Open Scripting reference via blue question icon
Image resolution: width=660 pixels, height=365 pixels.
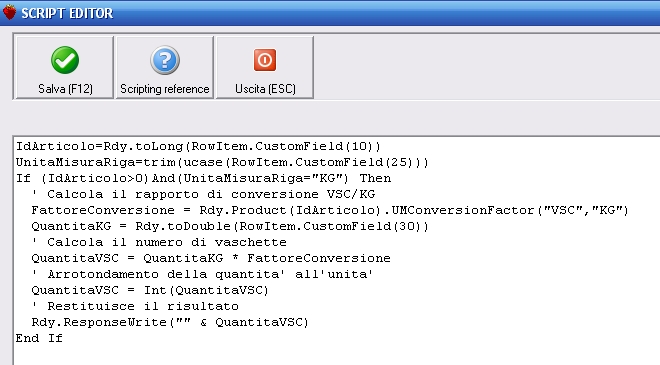(x=165, y=60)
